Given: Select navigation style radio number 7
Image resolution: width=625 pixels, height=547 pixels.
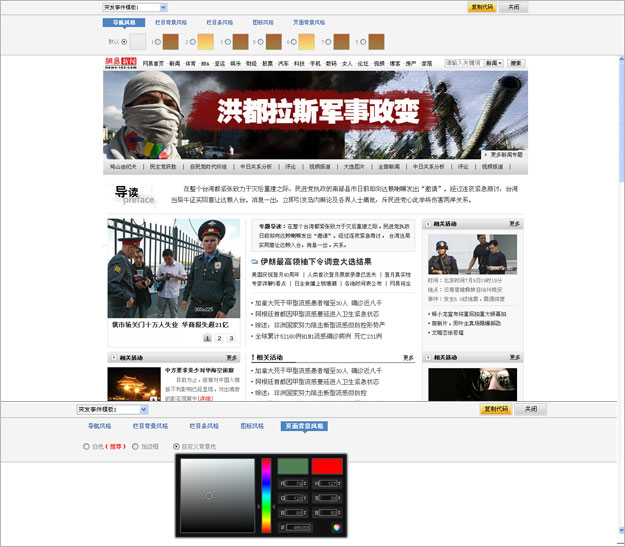Looking at the screenshot, I should coord(328,41).
